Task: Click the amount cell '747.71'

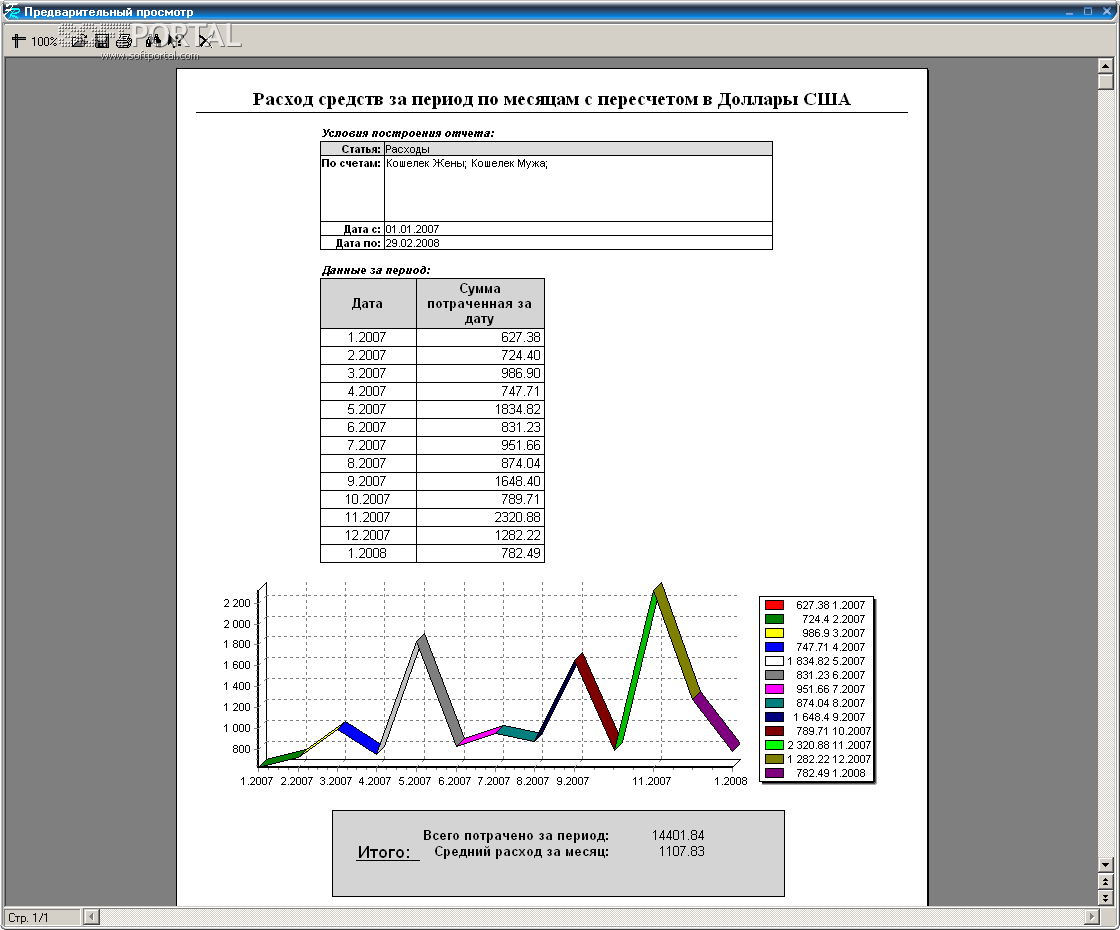Action: (480, 391)
